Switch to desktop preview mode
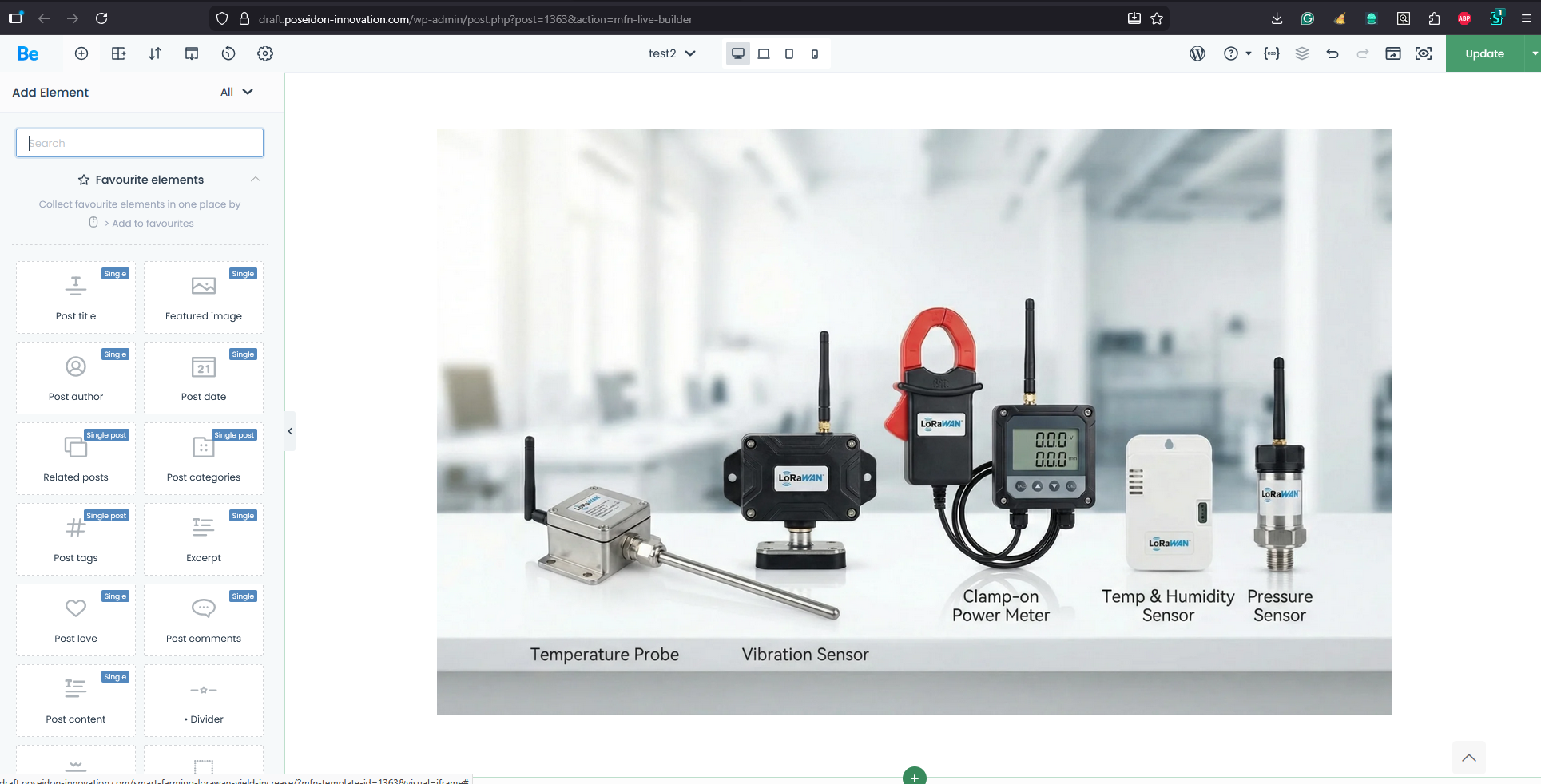 [738, 53]
